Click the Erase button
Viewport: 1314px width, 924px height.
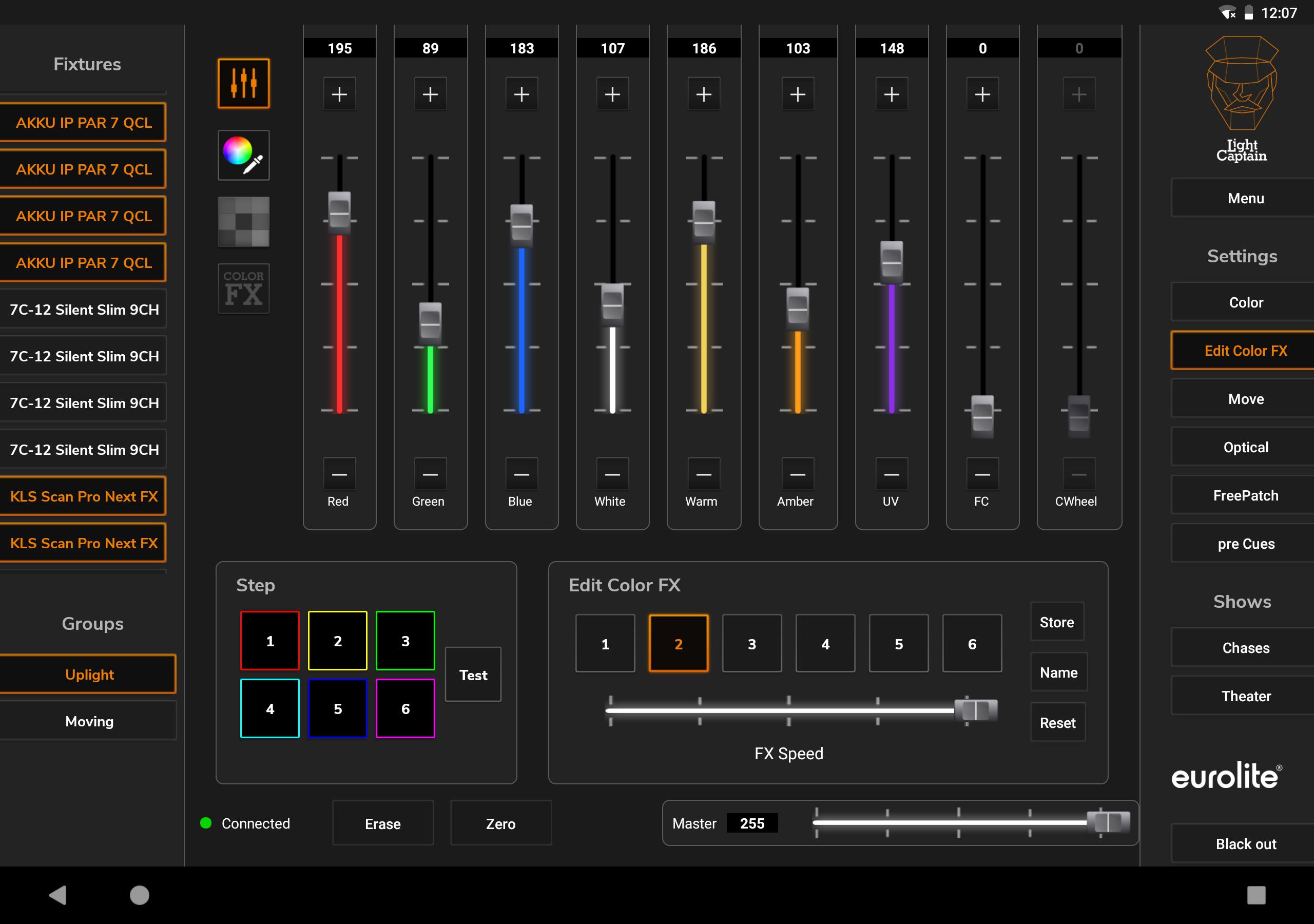[383, 823]
